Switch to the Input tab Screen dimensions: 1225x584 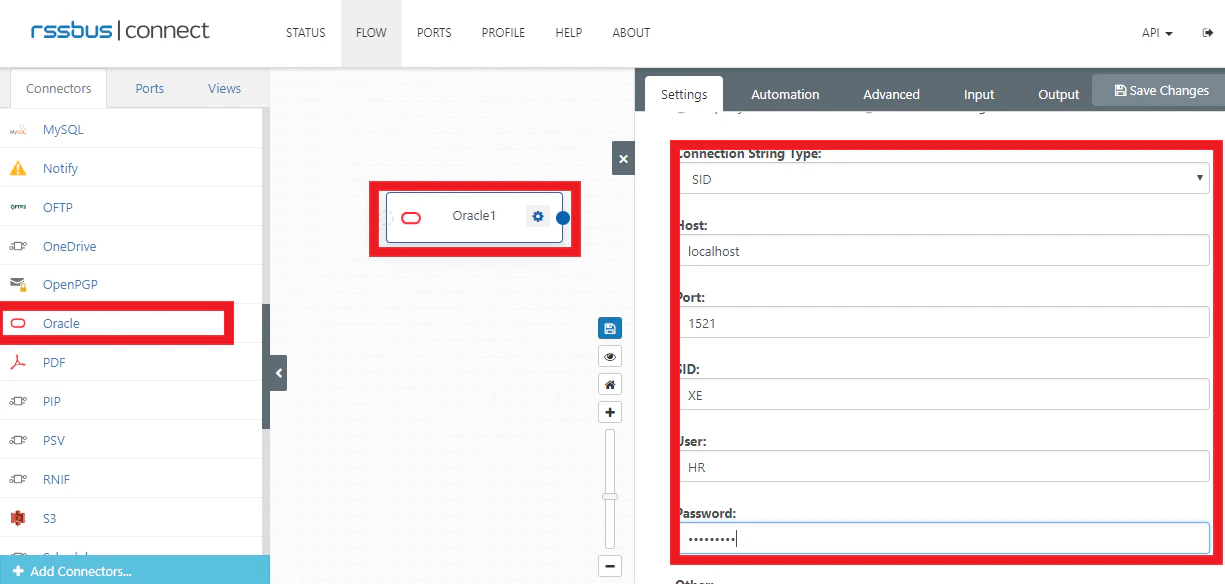coord(979,94)
